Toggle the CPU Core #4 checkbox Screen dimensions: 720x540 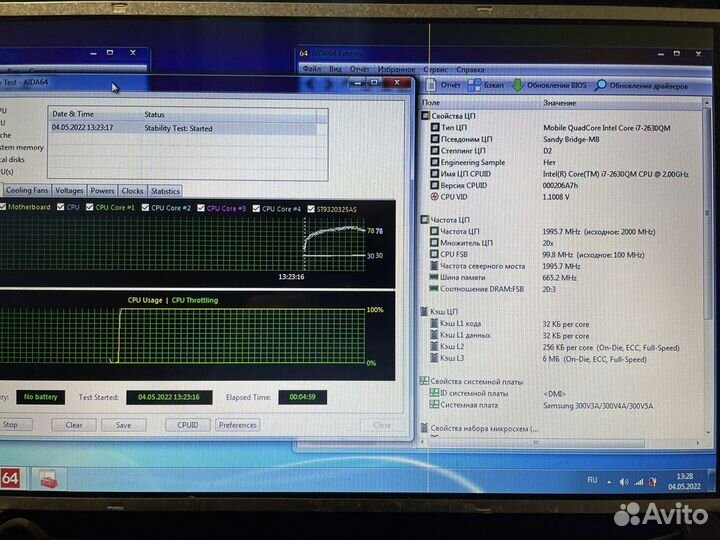256,208
